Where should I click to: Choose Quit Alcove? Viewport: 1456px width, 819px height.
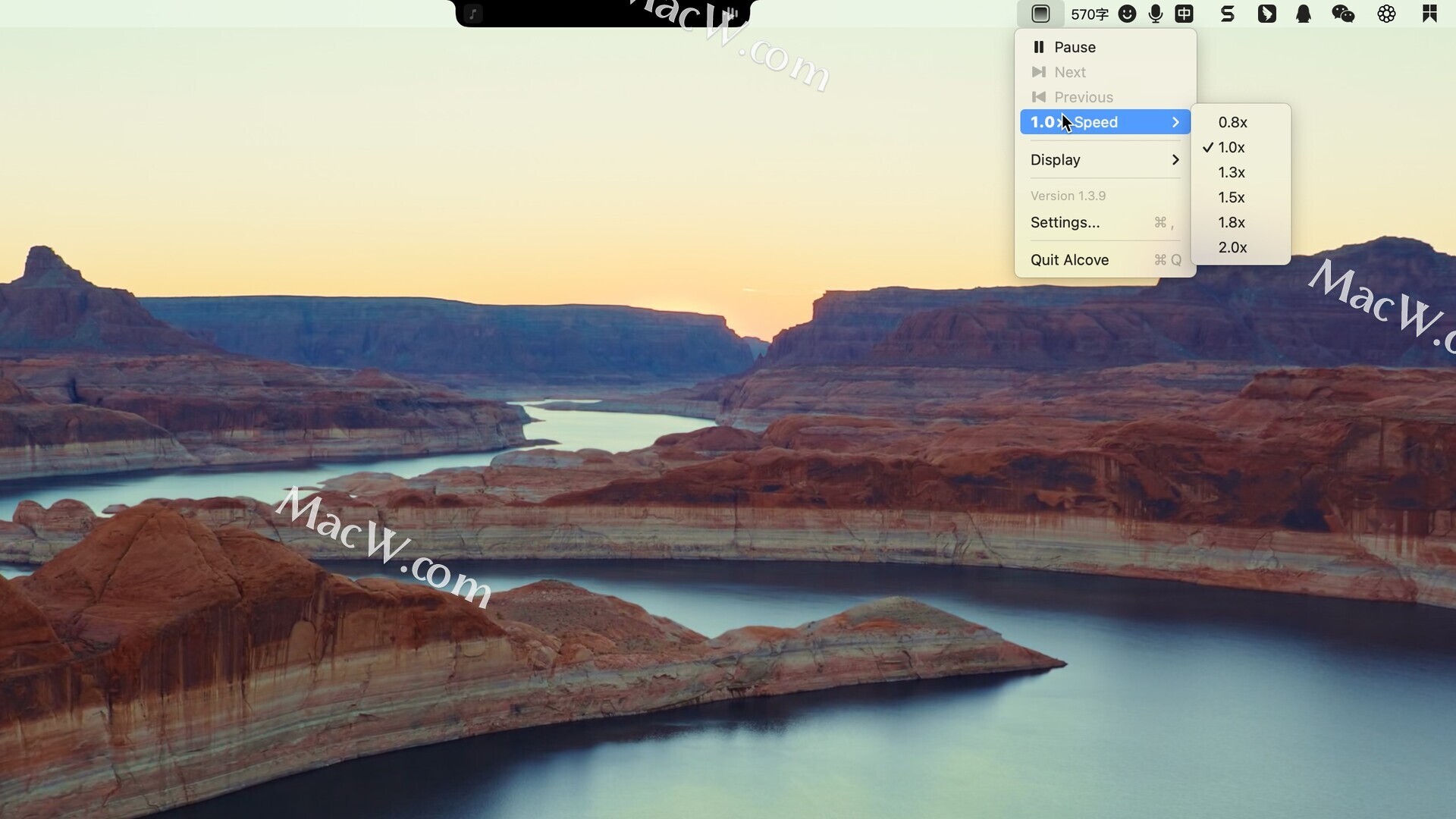coord(1069,260)
